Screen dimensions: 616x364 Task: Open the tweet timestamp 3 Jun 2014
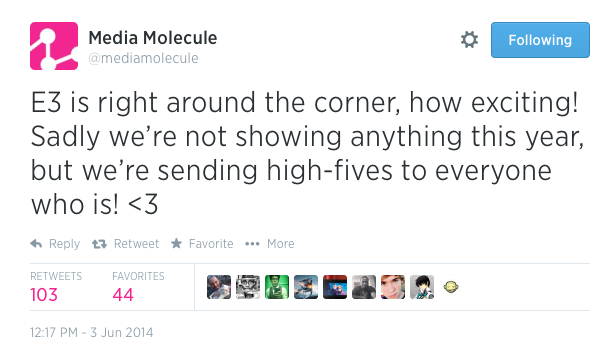point(92,333)
